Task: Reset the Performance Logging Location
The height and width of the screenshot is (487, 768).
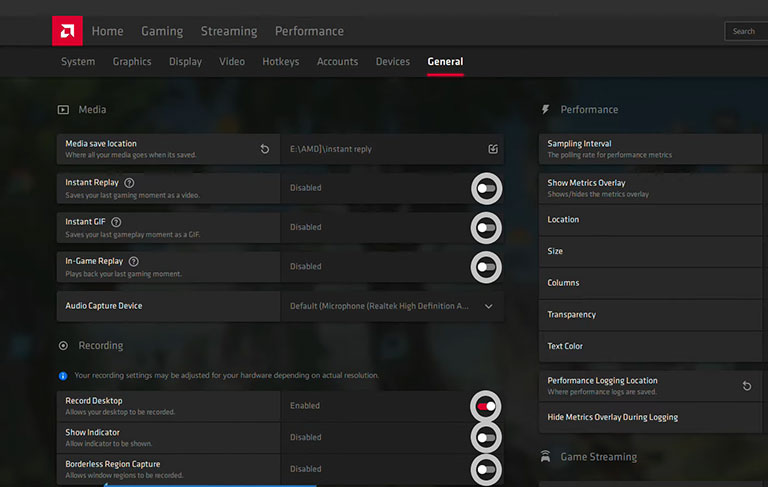Action: click(746, 386)
